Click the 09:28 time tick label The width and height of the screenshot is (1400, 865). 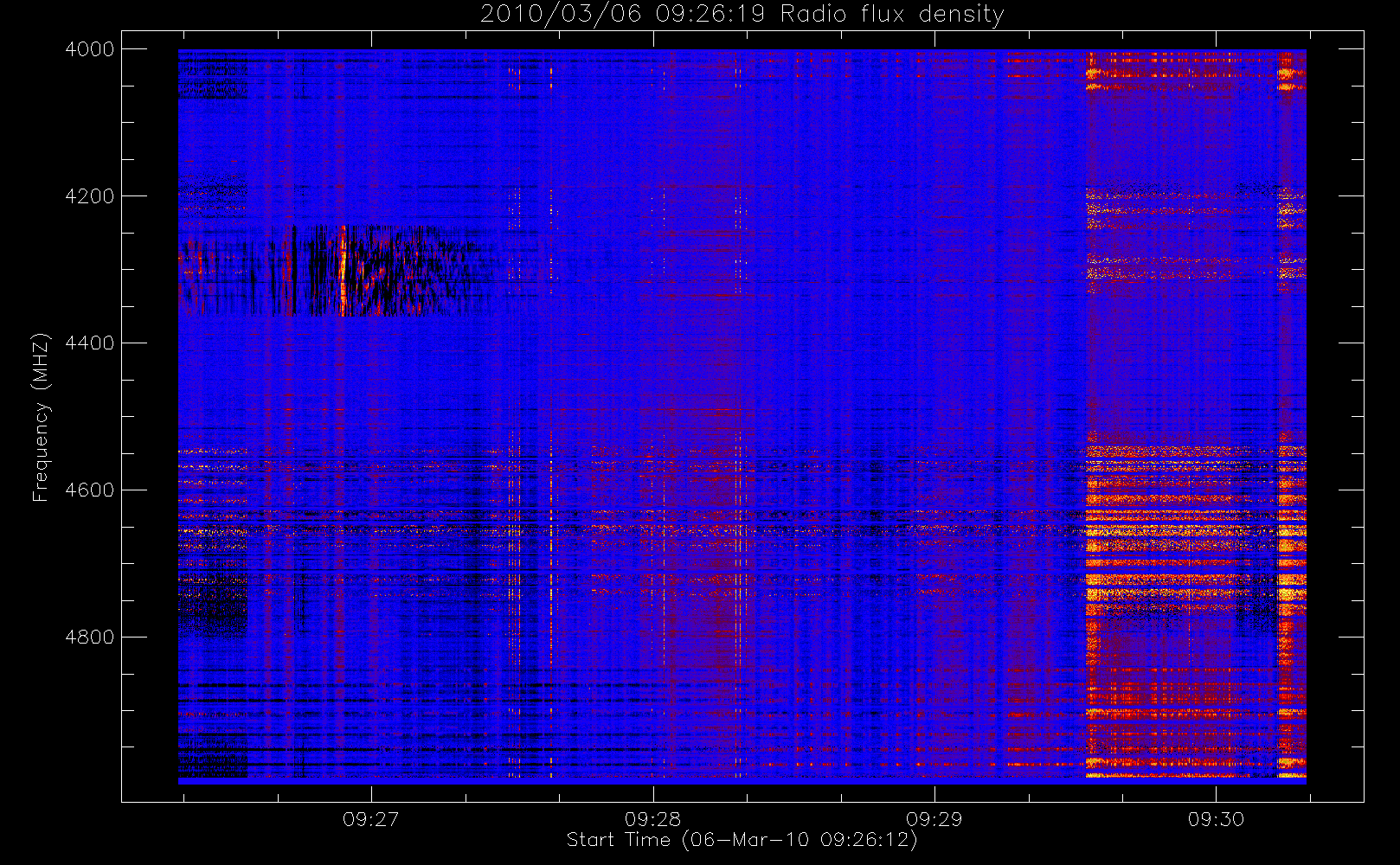[x=653, y=819]
